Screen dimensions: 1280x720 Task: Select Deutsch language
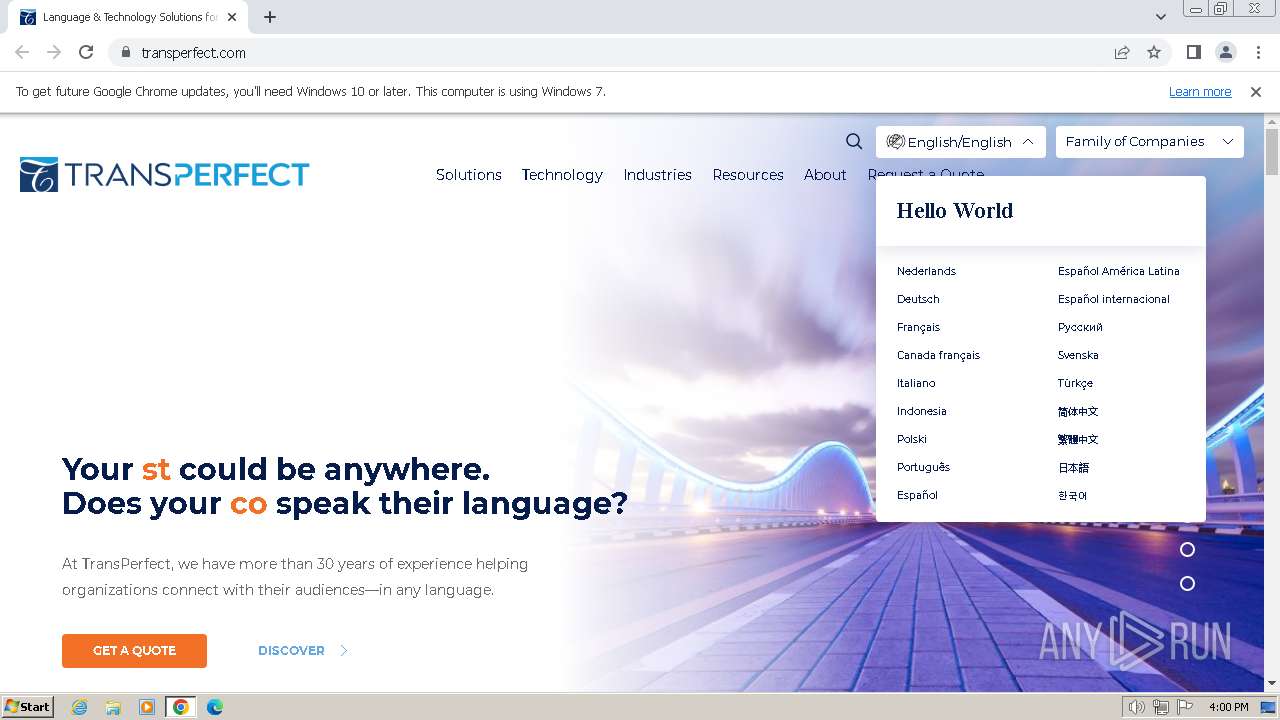point(918,299)
